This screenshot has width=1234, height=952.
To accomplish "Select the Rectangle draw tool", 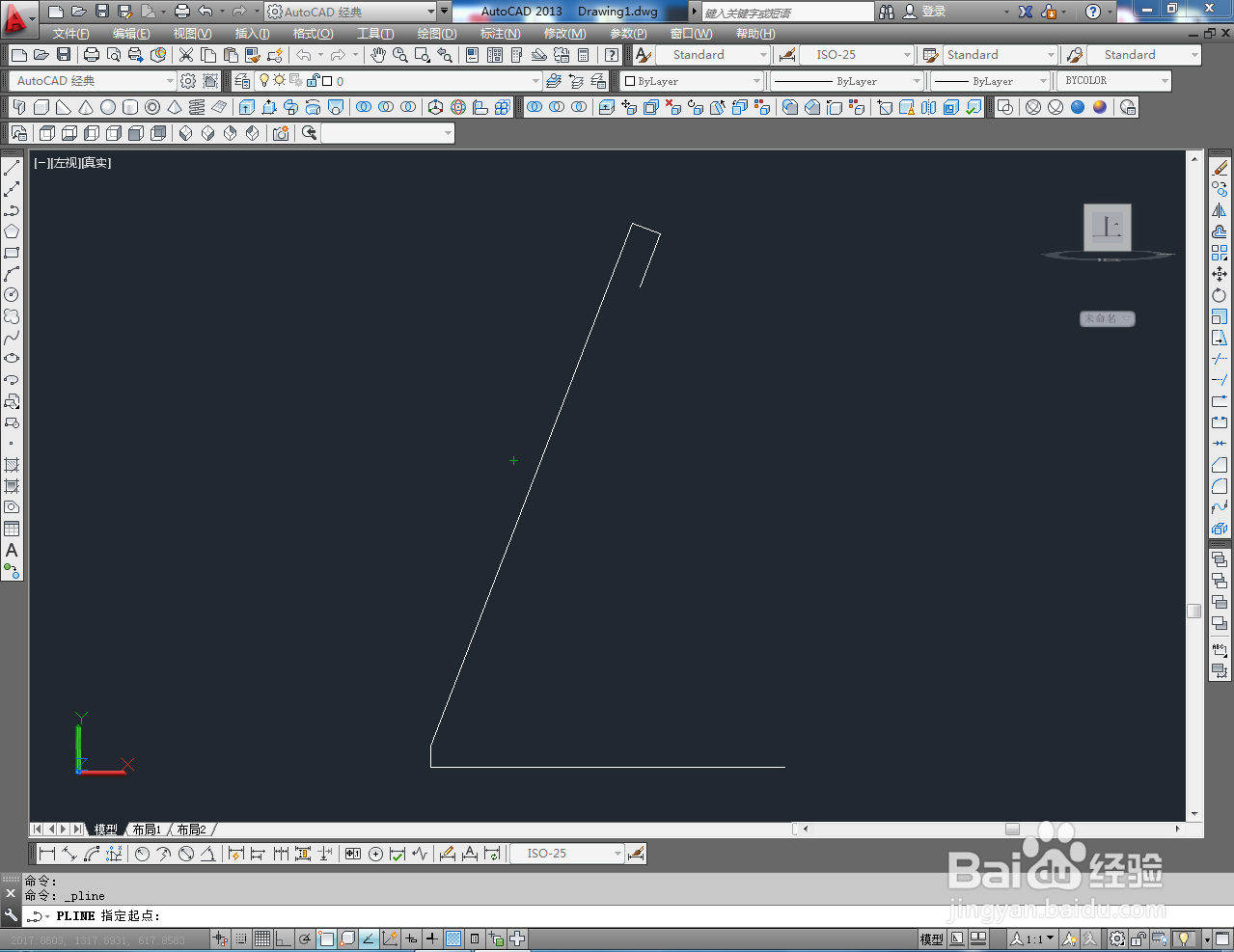I will (x=12, y=253).
